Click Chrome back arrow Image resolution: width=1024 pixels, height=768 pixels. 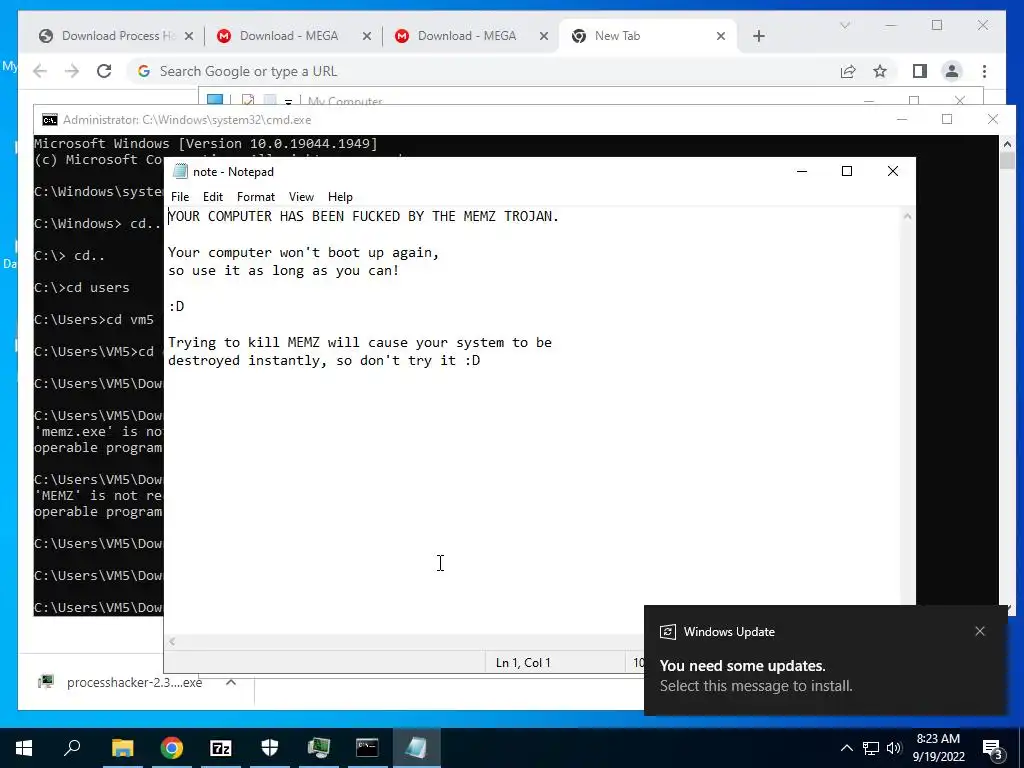point(40,71)
